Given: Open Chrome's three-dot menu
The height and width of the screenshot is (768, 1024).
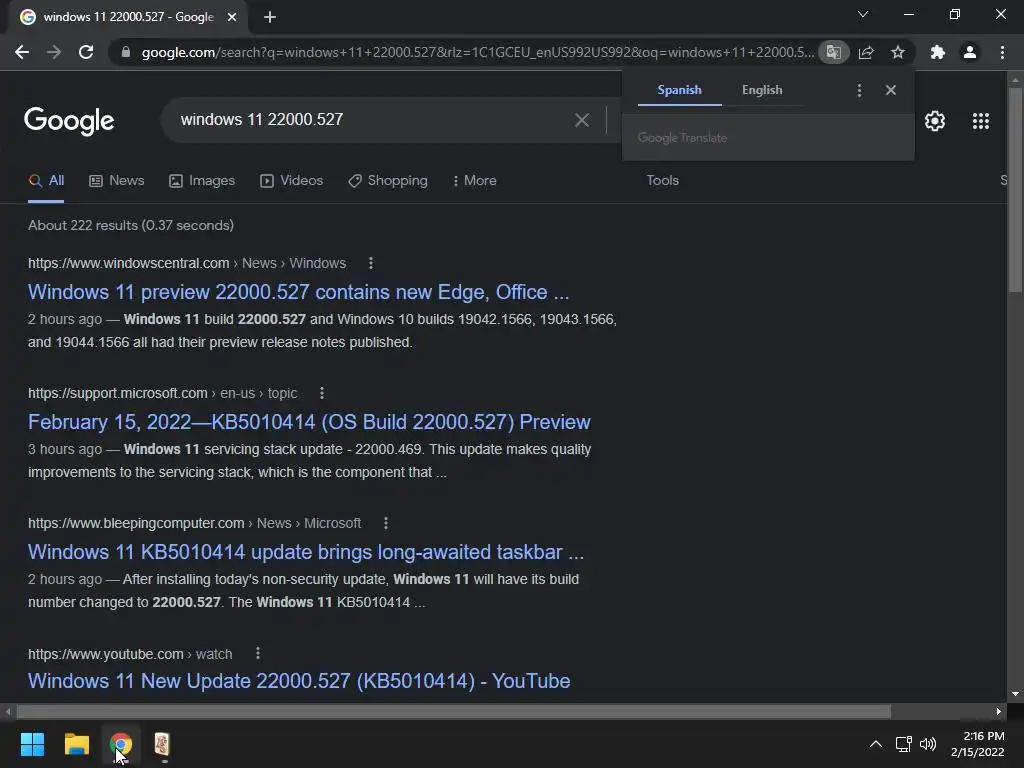Looking at the screenshot, I should pyautogui.click(x=1002, y=52).
